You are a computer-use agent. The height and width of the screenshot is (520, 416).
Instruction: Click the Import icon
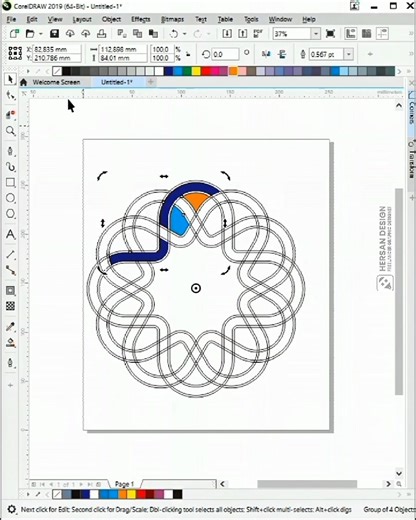227,34
